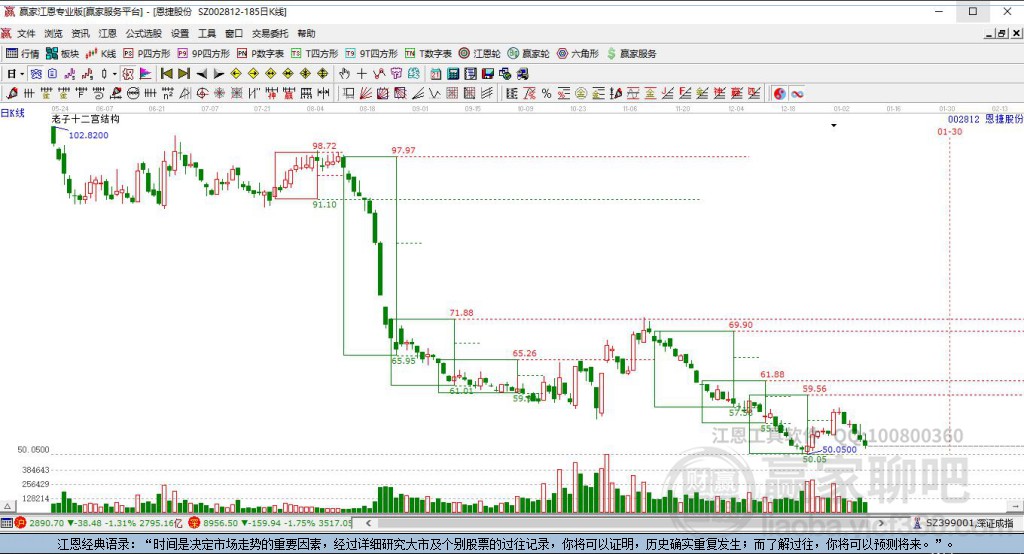Screen dimensions: 1024x554
Task: Jump to last candle with skip-forward icon
Action: tap(184, 74)
